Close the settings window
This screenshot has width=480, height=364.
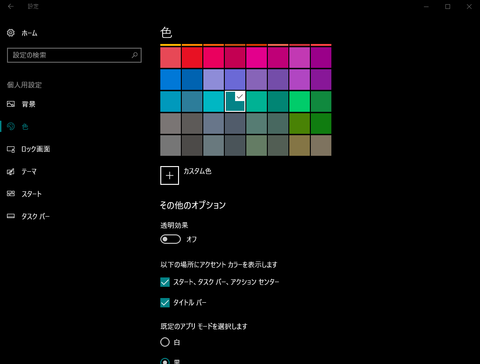click(469, 6)
